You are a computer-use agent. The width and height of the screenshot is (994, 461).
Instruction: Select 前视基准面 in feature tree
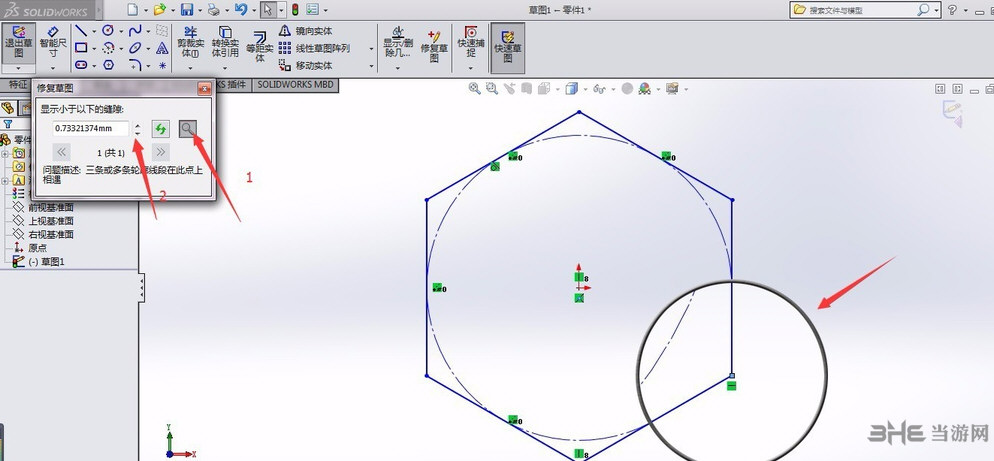pyautogui.click(x=51, y=207)
